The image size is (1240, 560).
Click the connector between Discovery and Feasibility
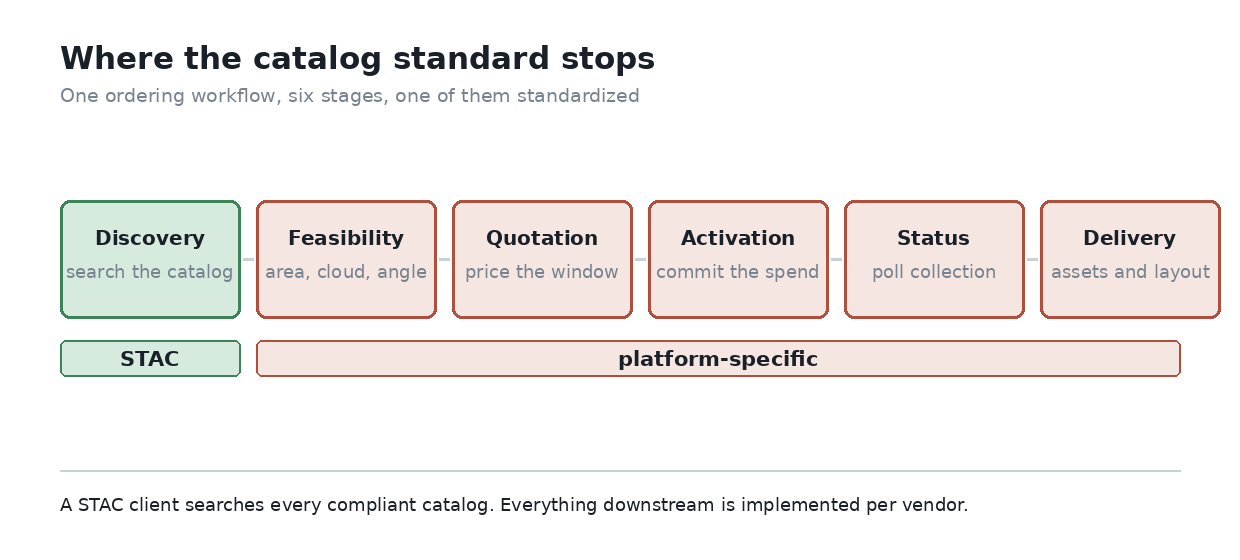pos(248,259)
